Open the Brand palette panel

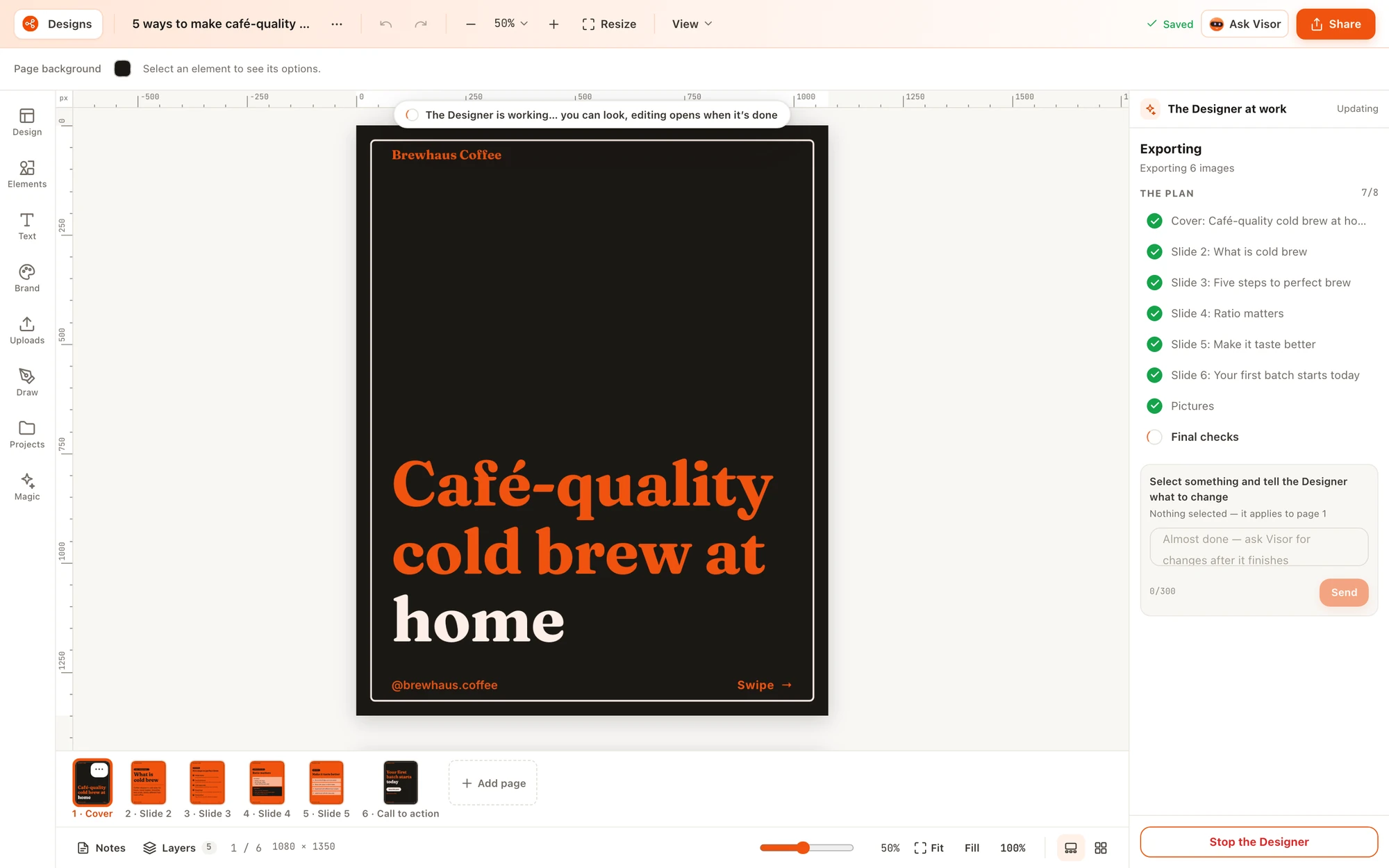point(27,278)
